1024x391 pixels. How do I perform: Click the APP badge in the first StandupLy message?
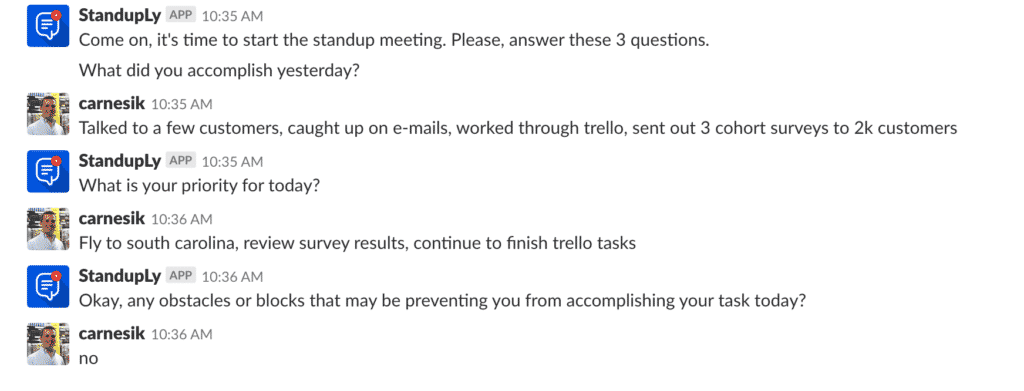[181, 15]
